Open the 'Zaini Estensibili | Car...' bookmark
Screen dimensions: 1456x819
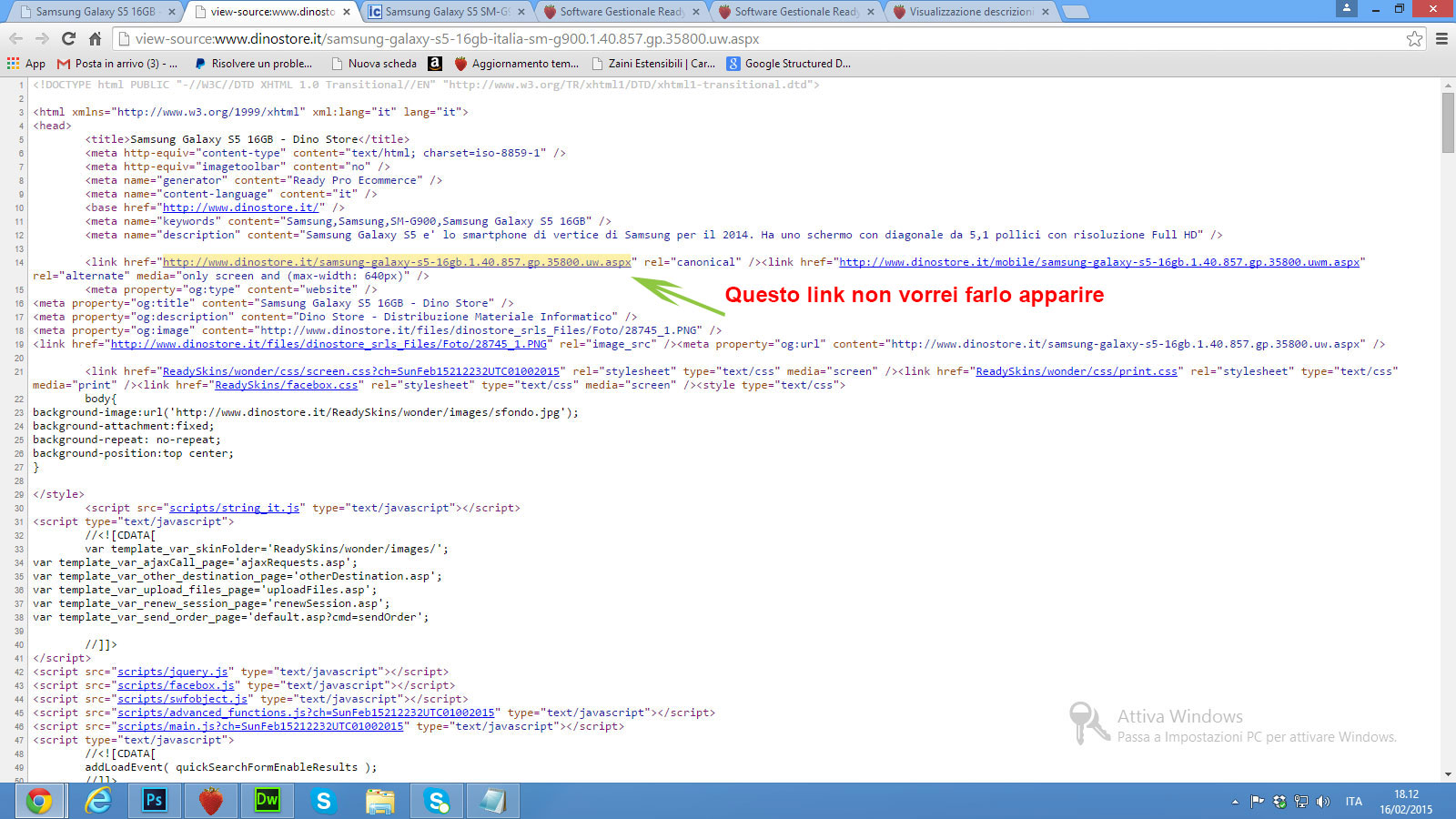tap(653, 64)
